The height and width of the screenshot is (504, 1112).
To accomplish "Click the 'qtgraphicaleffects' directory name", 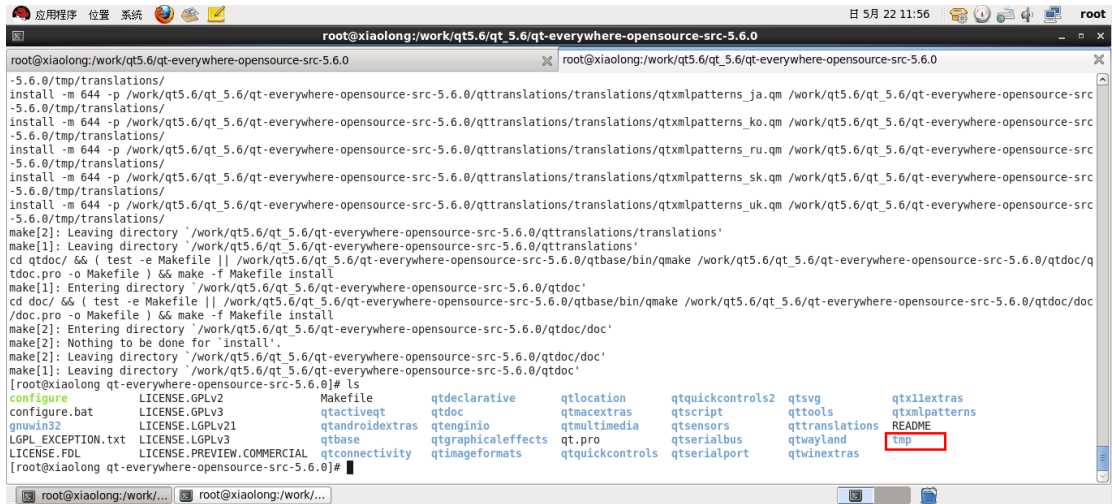I will (489, 439).
